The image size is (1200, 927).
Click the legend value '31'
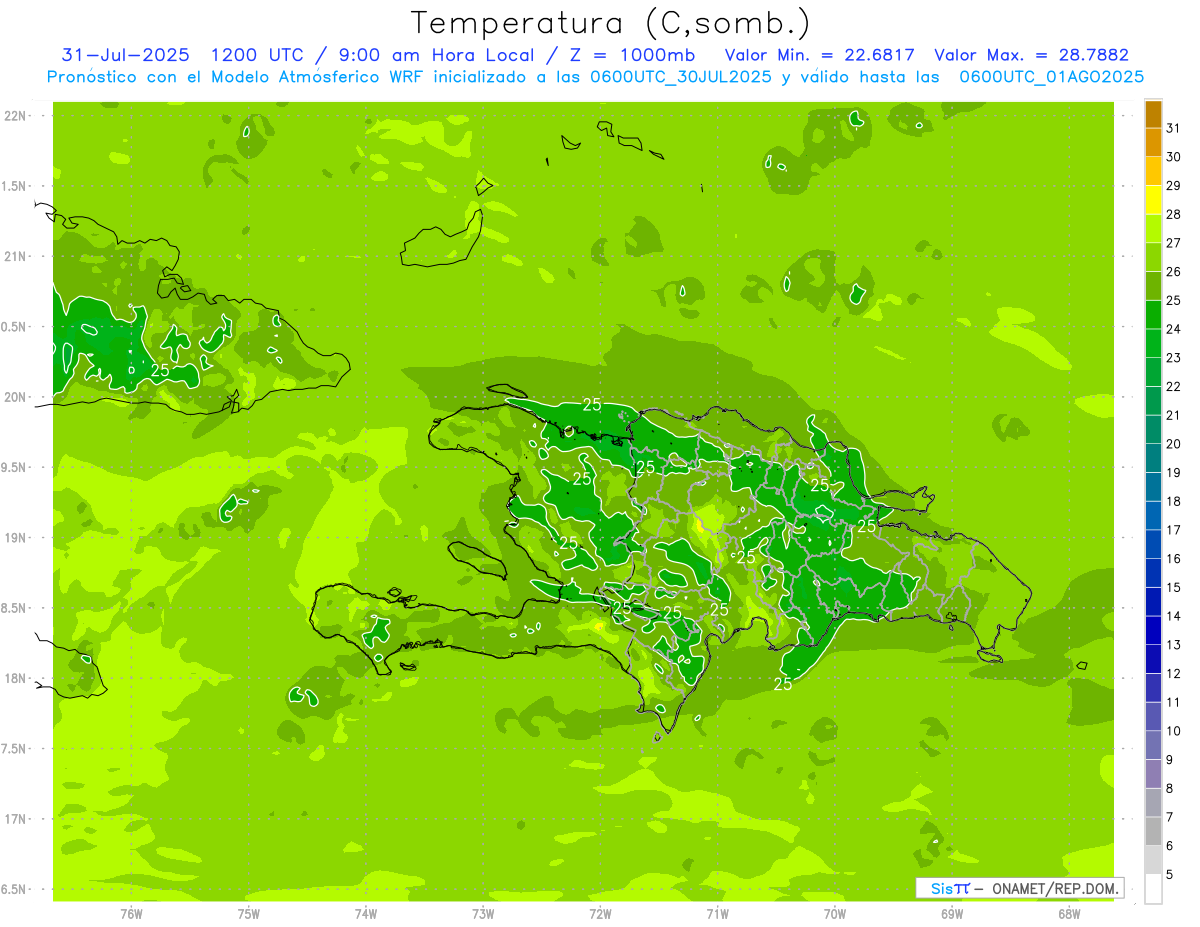click(1173, 128)
